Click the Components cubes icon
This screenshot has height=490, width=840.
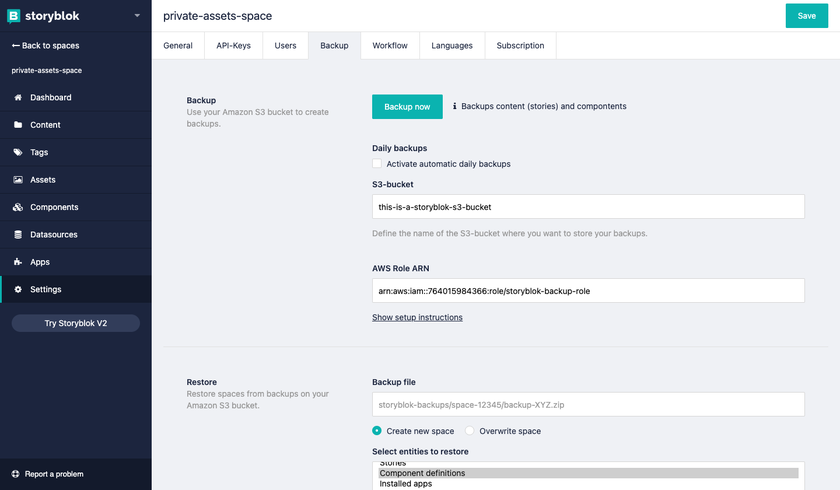18,207
